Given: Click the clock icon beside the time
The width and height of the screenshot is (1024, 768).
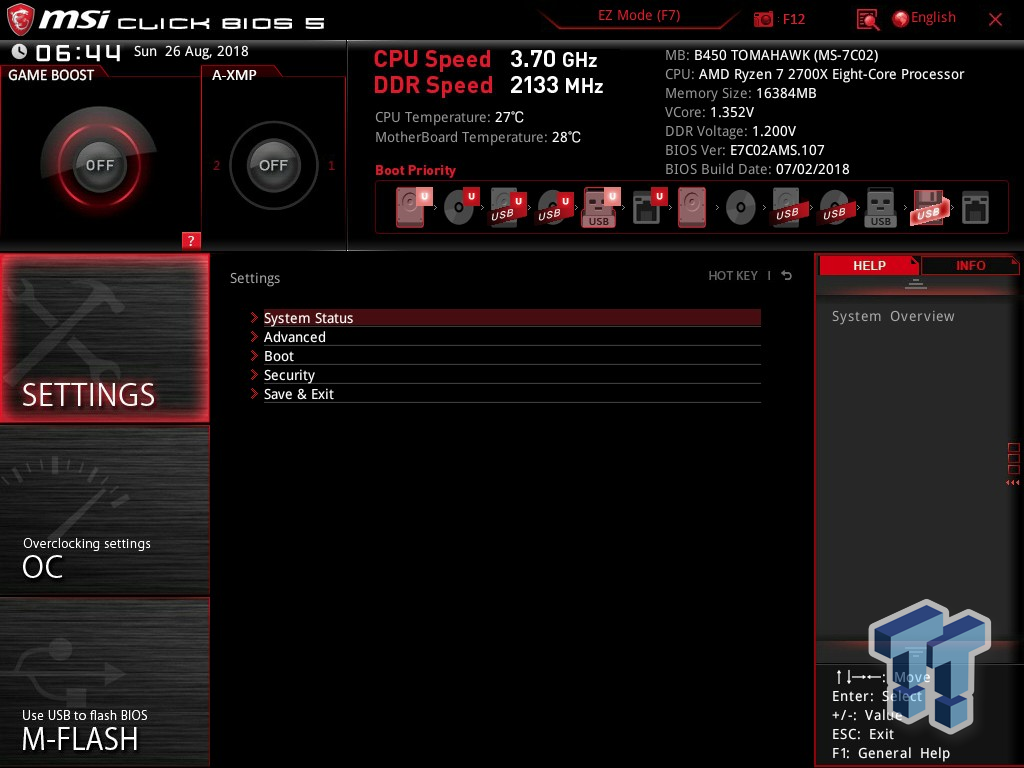Looking at the screenshot, I should click(x=20, y=52).
